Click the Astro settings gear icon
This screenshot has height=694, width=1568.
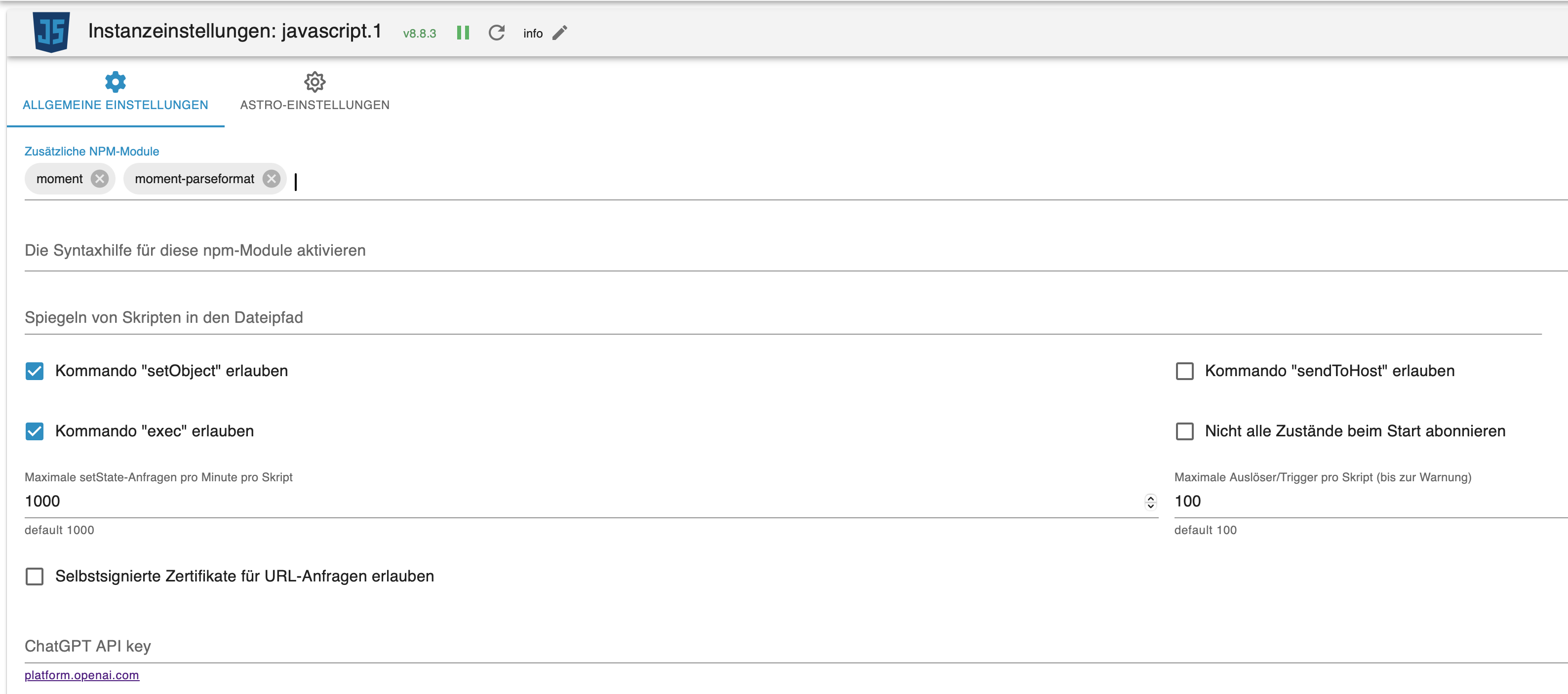314,81
